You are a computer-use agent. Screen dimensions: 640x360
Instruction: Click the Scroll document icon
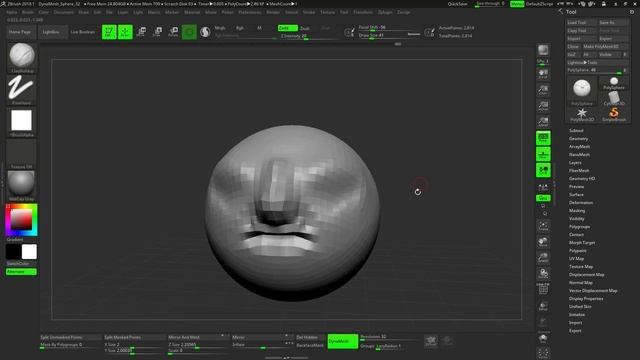(x=543, y=74)
